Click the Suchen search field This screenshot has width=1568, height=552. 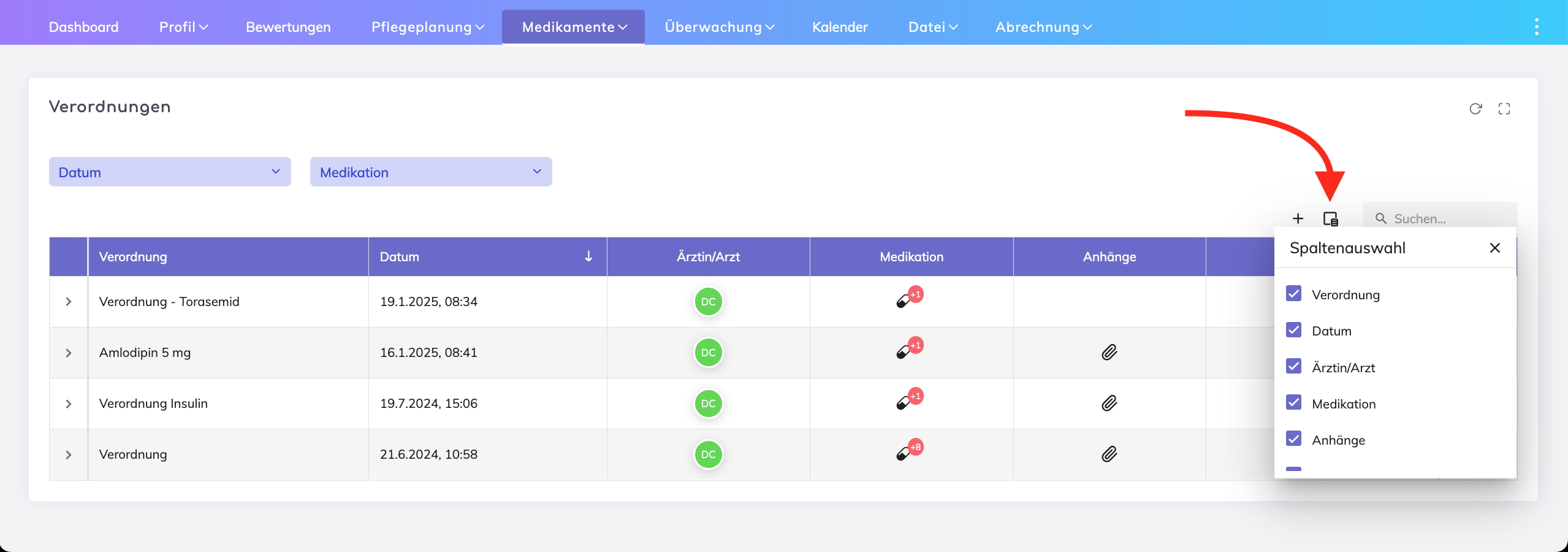coord(1441,218)
